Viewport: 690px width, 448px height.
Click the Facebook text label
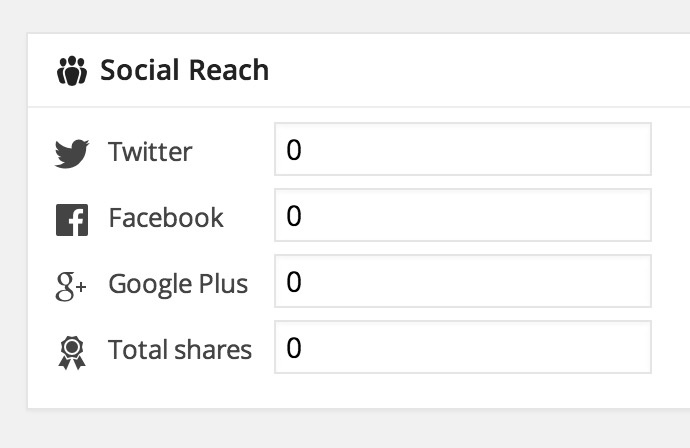click(x=166, y=218)
